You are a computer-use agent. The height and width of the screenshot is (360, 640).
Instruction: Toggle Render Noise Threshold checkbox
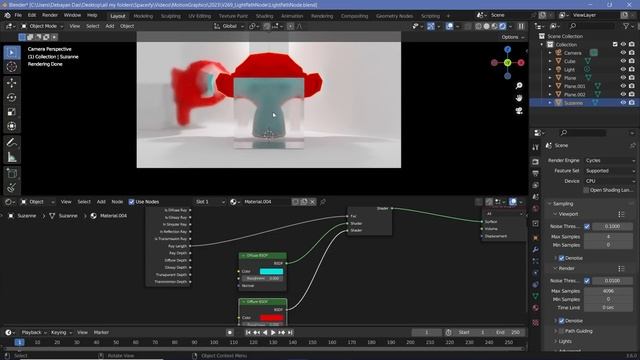[x=587, y=281]
